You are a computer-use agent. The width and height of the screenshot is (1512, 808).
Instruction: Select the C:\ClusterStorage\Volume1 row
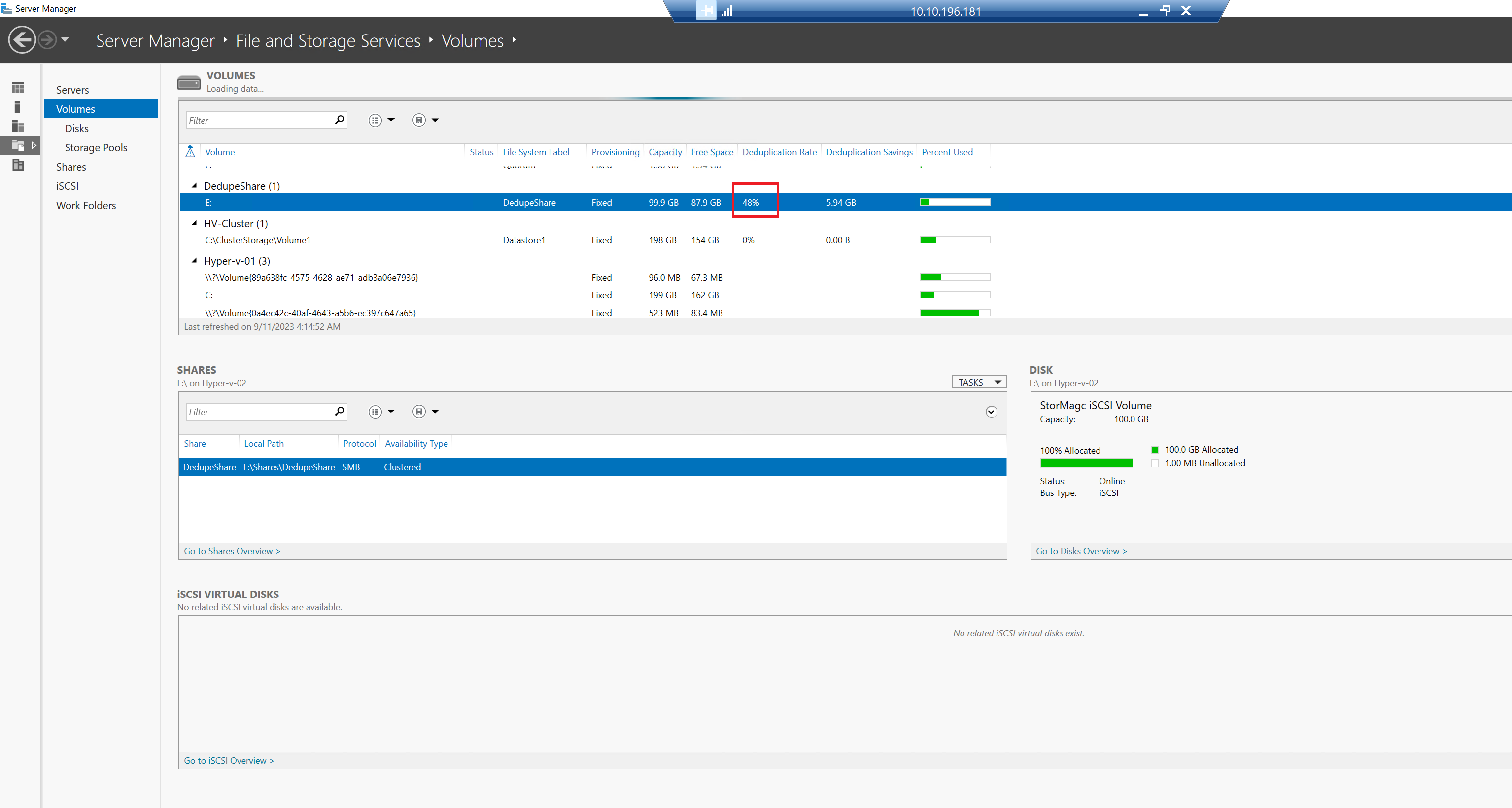[x=845, y=240]
